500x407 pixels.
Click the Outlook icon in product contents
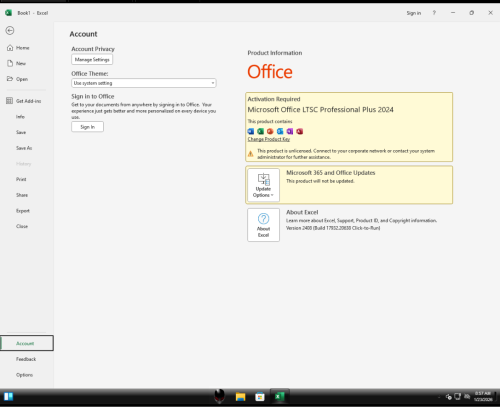[280, 131]
